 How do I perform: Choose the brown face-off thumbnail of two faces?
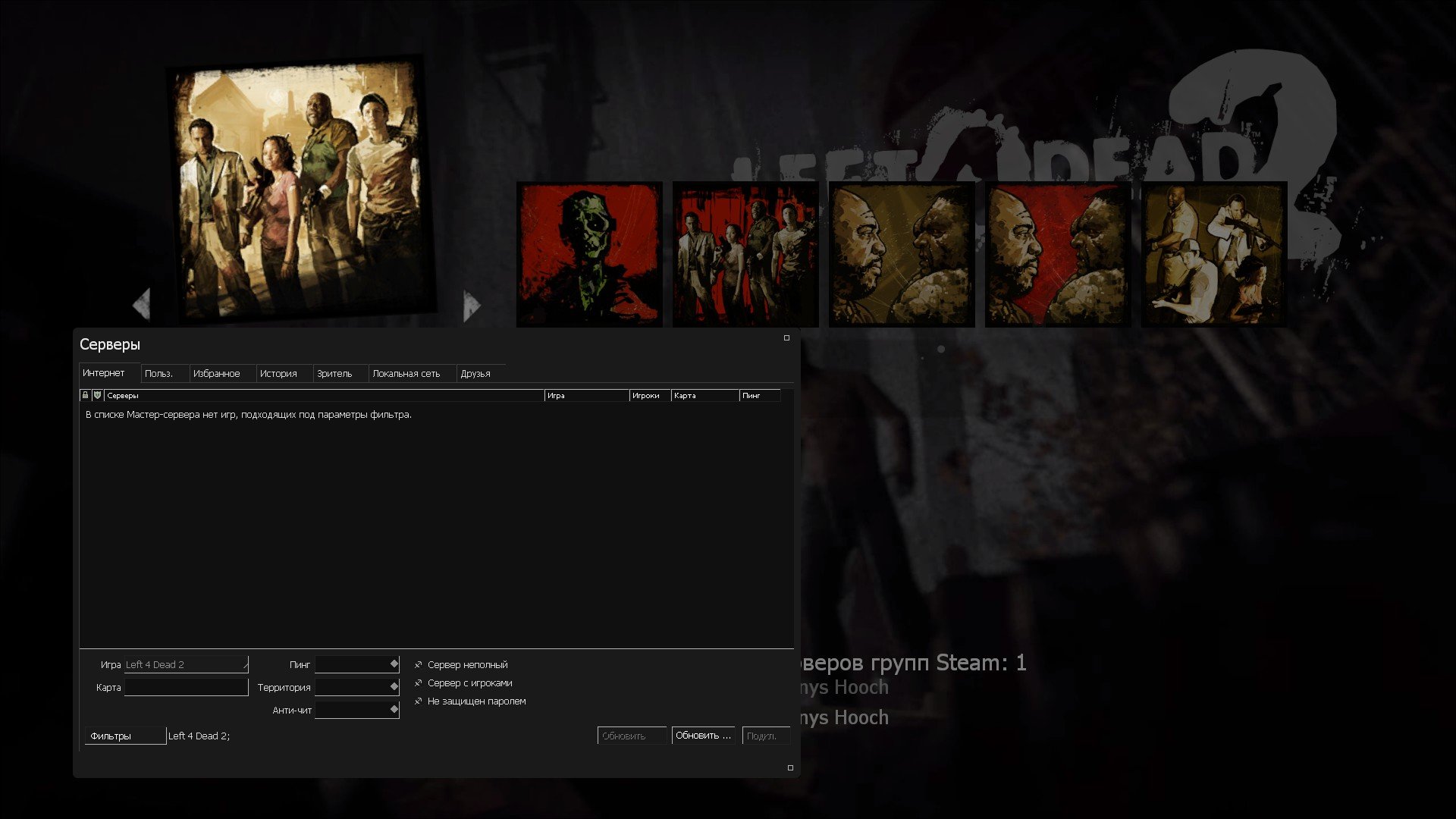coord(902,255)
